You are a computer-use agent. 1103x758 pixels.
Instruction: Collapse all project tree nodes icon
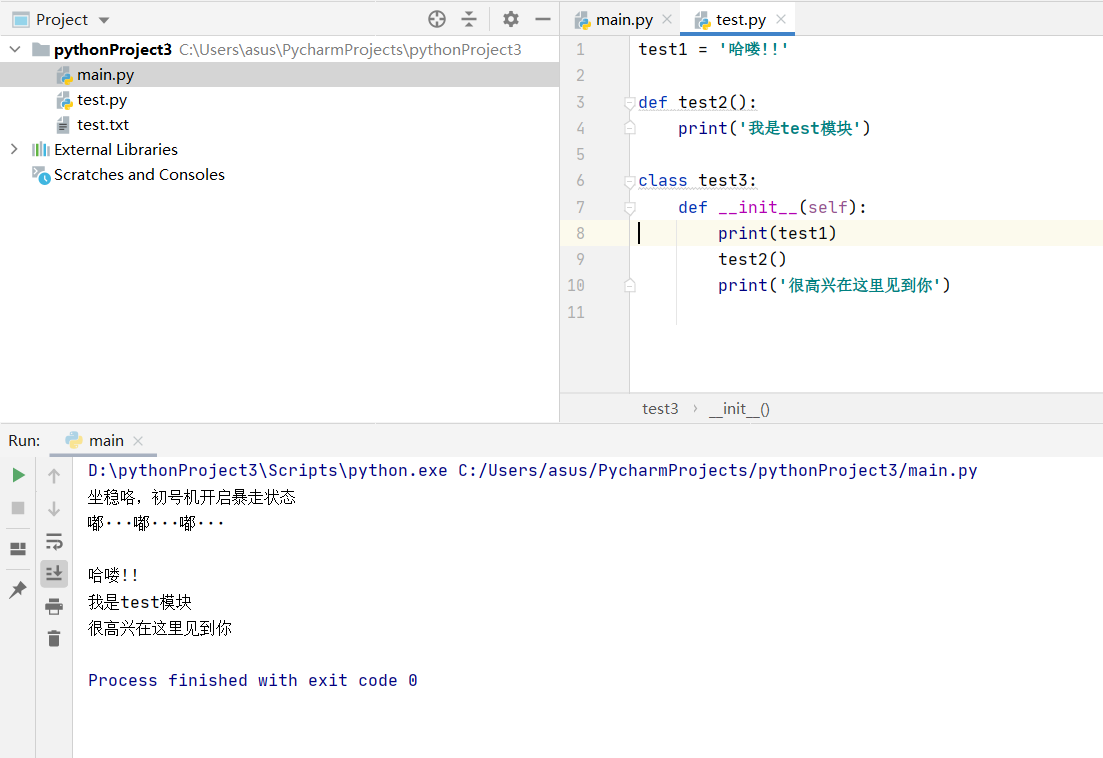click(468, 19)
